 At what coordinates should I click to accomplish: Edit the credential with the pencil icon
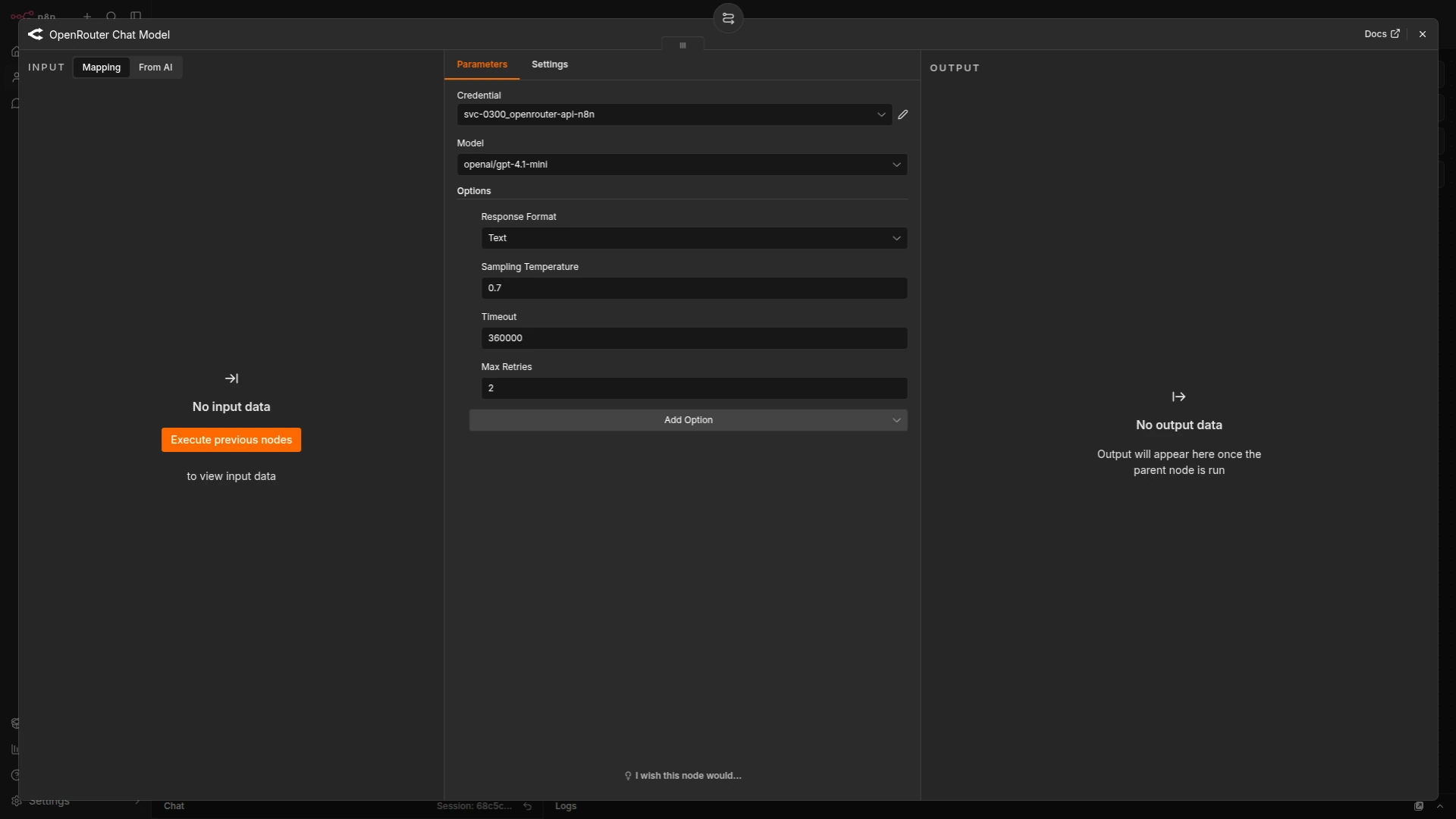902,115
